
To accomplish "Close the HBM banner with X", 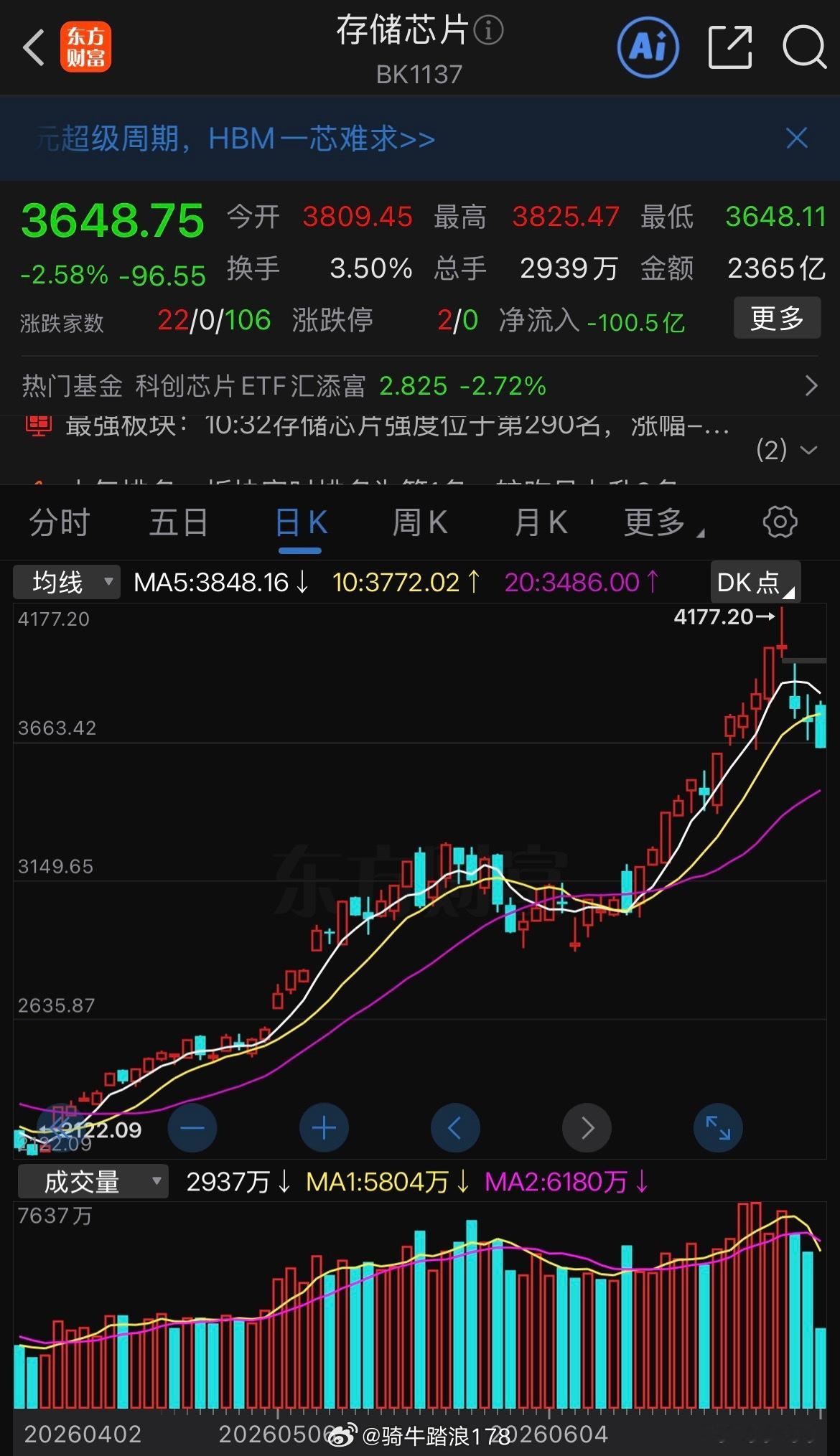I will click(797, 138).
